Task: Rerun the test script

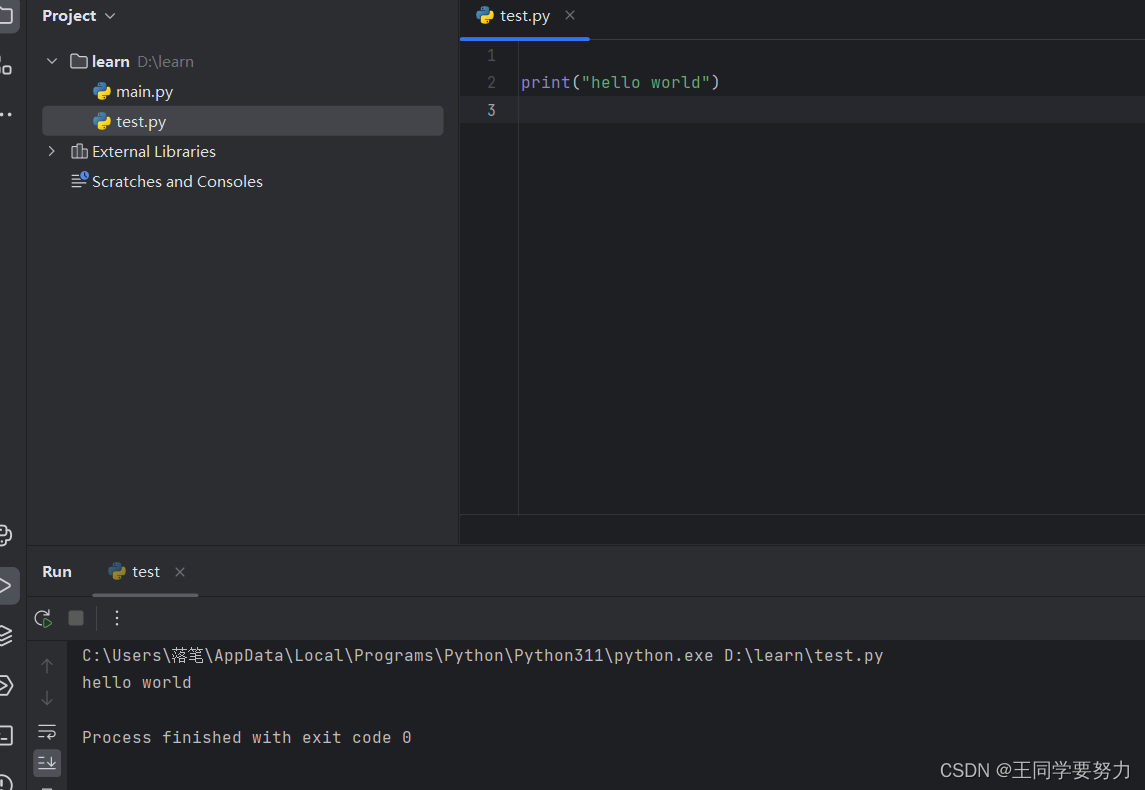Action: pyautogui.click(x=43, y=618)
